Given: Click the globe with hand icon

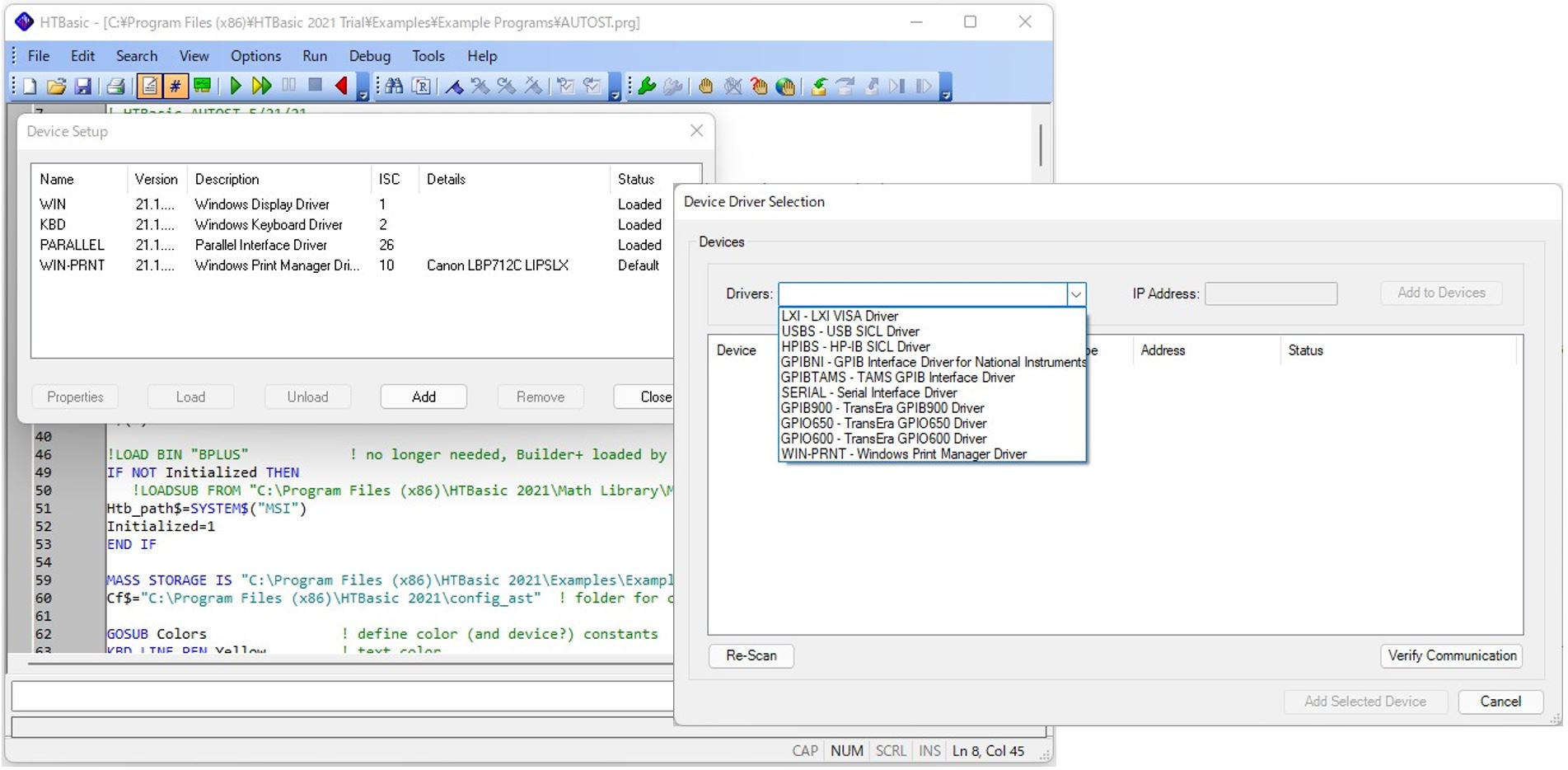Looking at the screenshot, I should (x=785, y=86).
